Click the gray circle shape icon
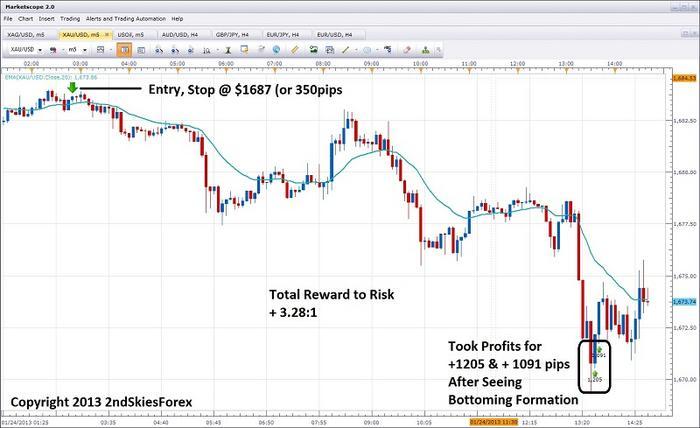The width and height of the screenshot is (700, 428). click(x=367, y=50)
